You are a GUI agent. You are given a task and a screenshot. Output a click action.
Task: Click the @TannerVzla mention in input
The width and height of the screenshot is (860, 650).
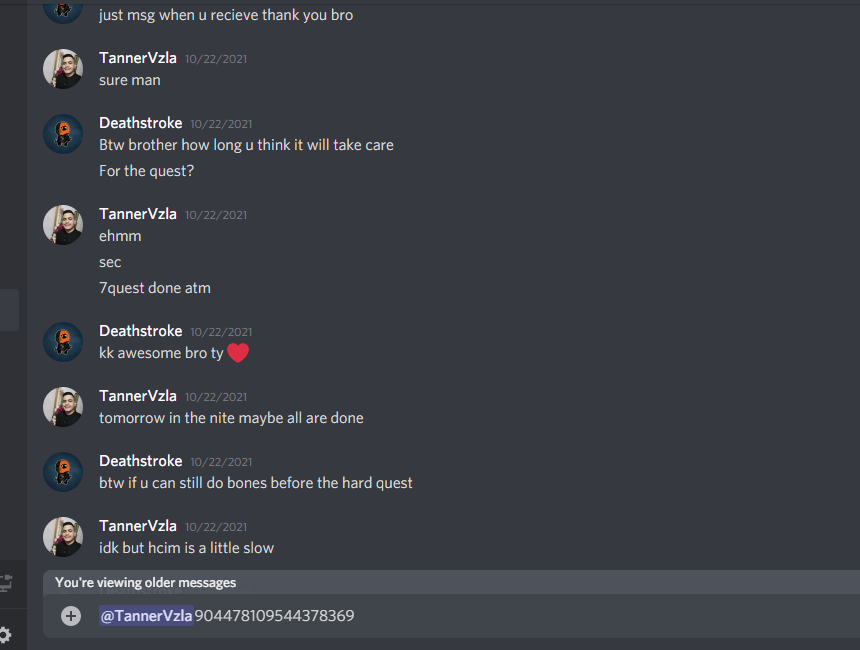click(146, 616)
